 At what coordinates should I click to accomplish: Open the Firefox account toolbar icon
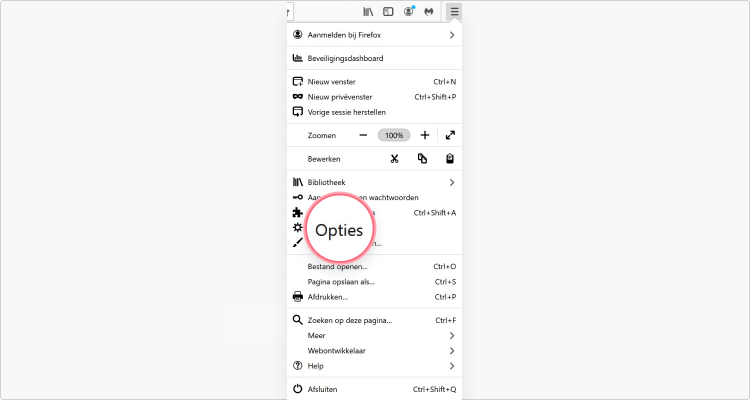408,11
